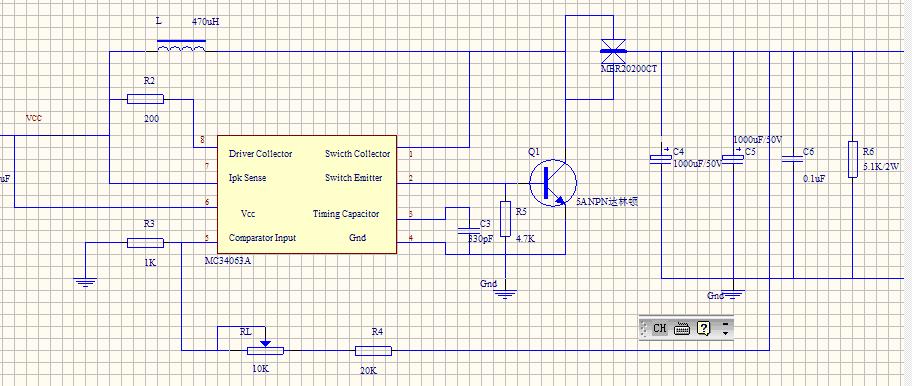The width and height of the screenshot is (912, 386).
Task: Select resistor R5 symbol
Action: tap(505, 219)
